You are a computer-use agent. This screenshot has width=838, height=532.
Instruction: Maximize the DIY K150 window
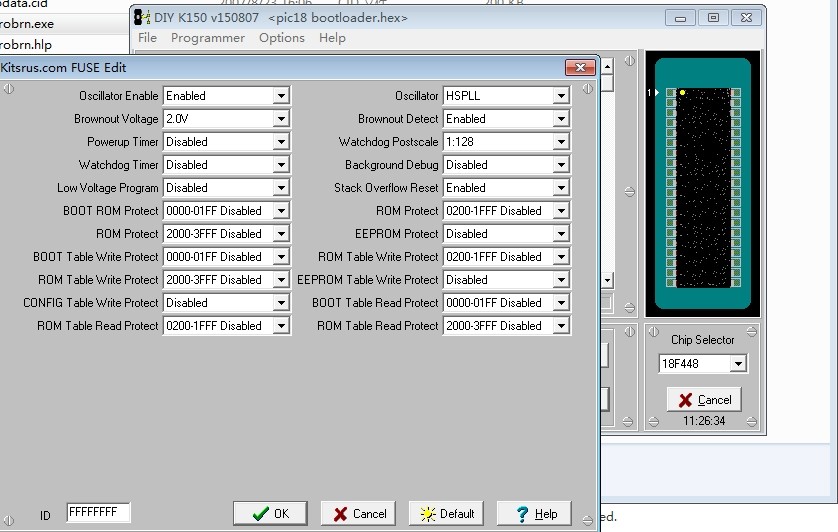(713, 18)
